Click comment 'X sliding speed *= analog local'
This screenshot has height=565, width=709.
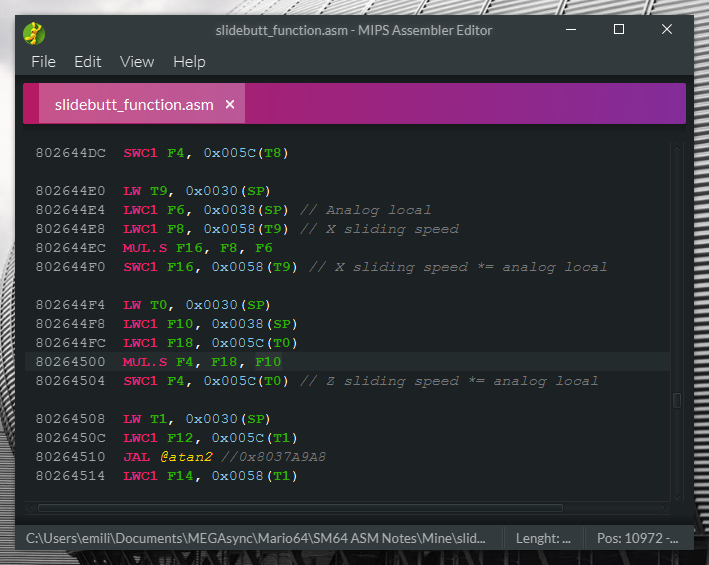pos(458,267)
